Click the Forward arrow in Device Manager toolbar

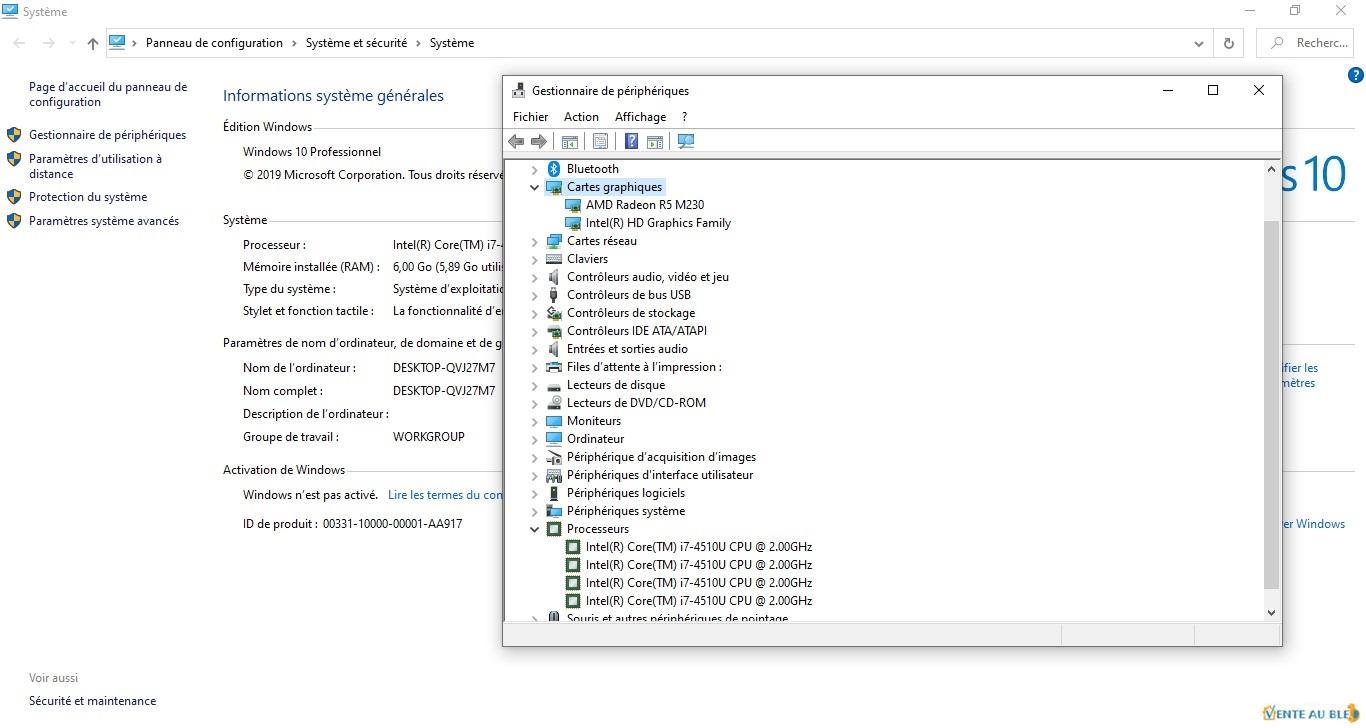pyautogui.click(x=539, y=141)
